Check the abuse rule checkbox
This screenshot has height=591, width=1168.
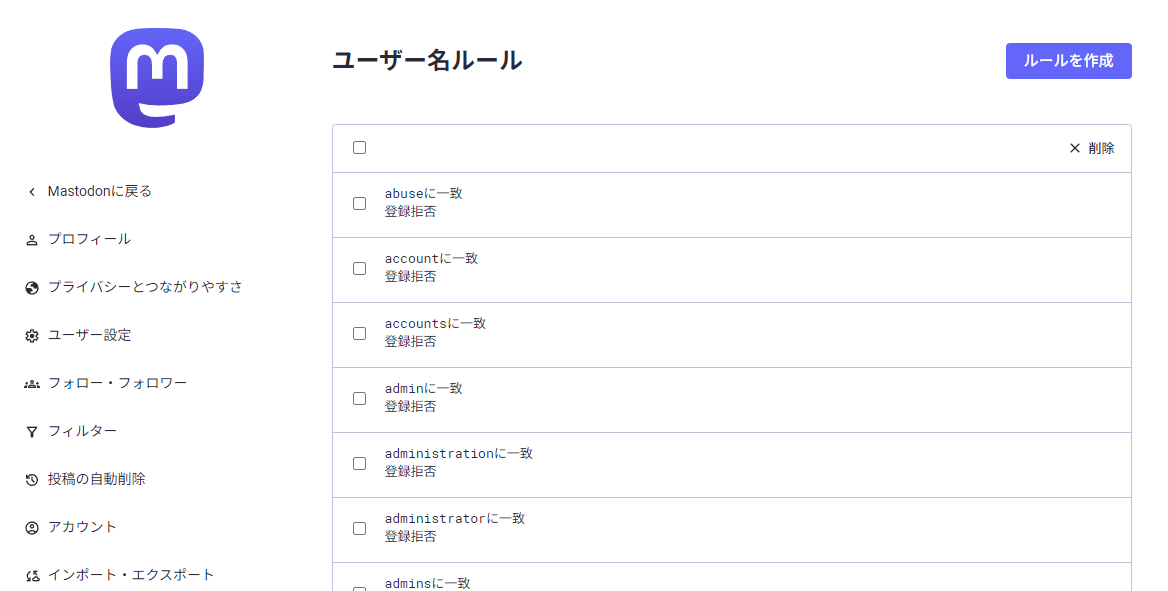point(360,203)
